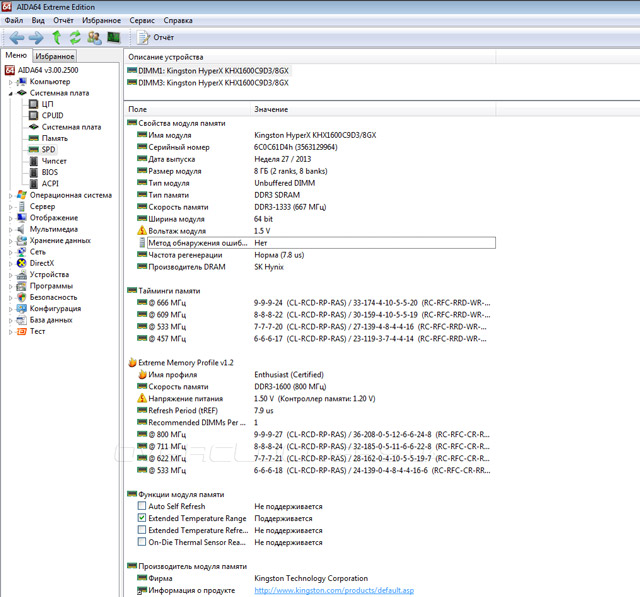
Task: Select the Вольтаж модуля warning row
Action: 316,231
